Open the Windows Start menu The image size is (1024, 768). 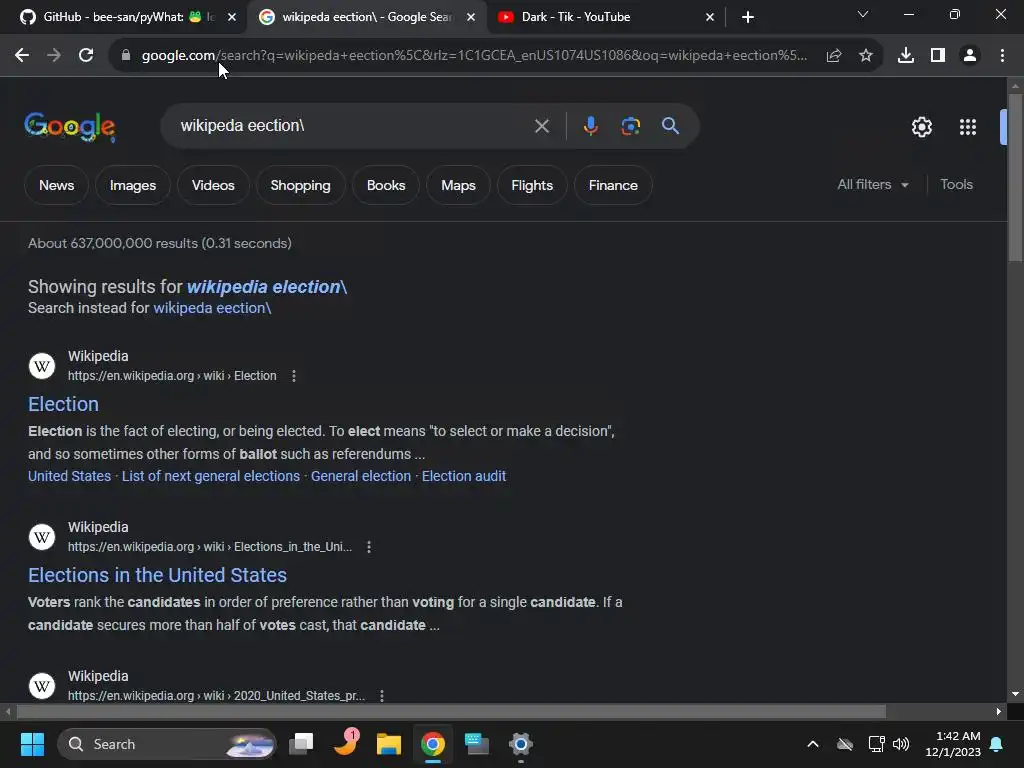click(32, 744)
